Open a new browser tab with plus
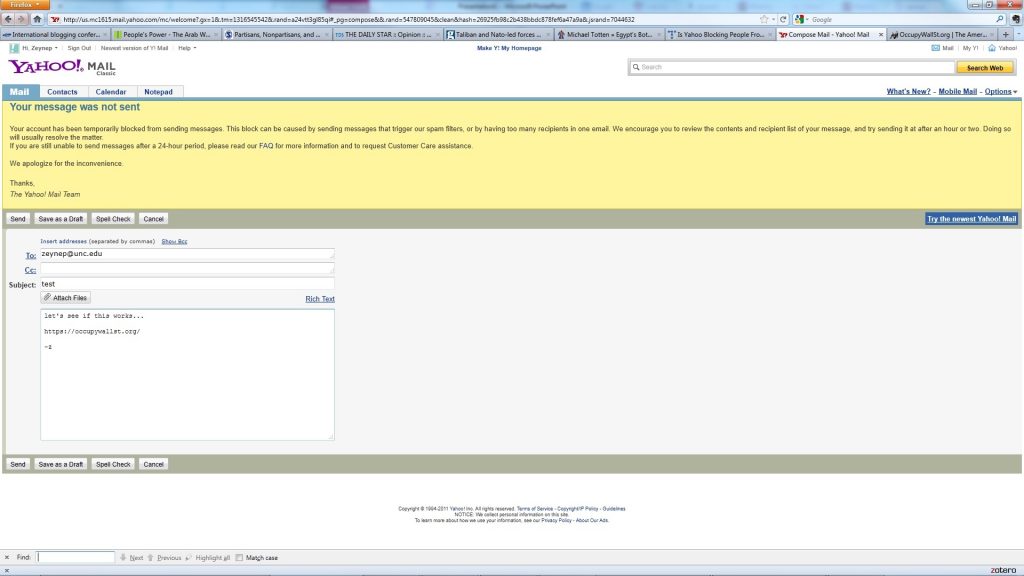 1006,35
